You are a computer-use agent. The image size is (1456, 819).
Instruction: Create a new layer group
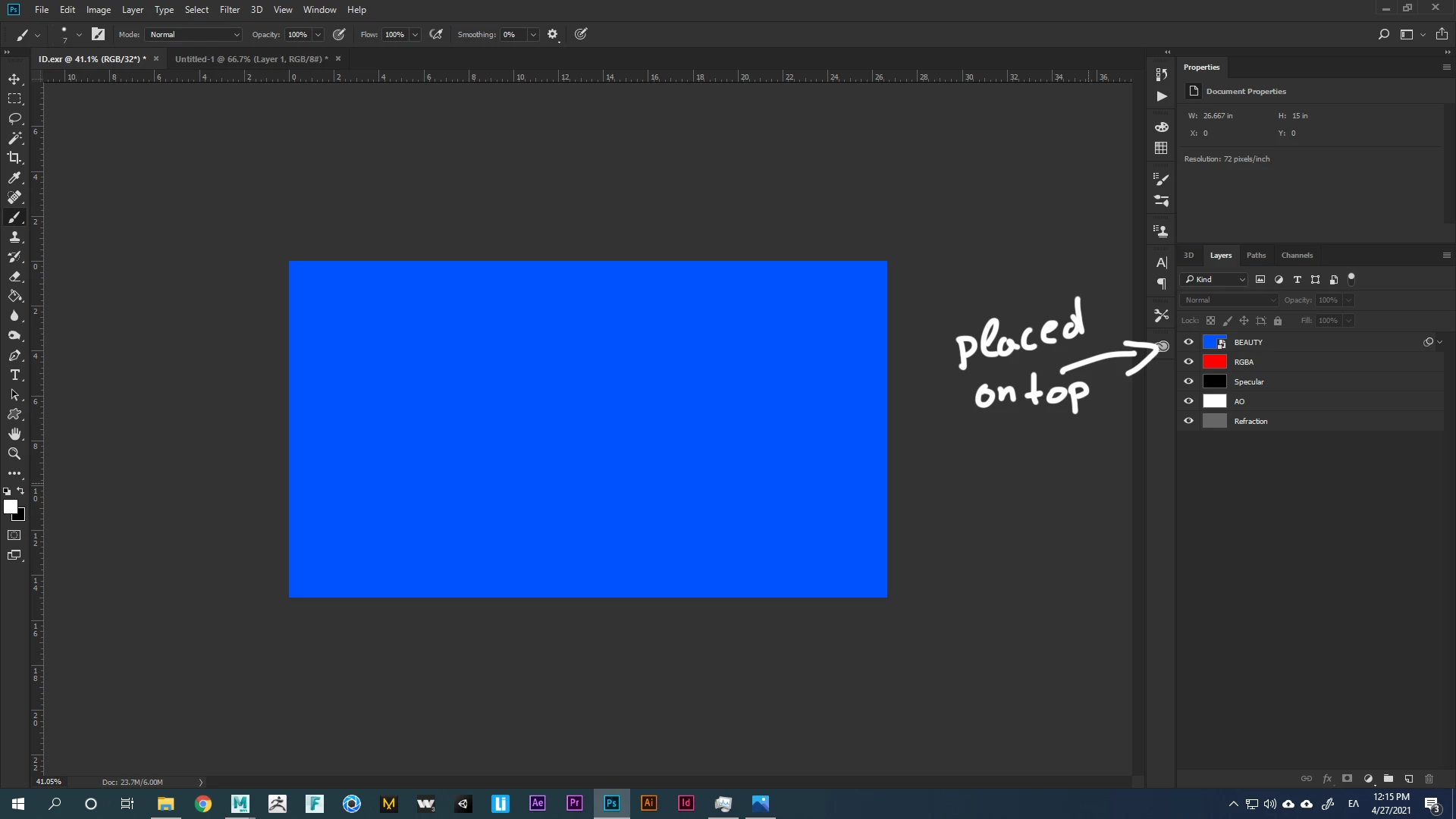click(x=1388, y=779)
